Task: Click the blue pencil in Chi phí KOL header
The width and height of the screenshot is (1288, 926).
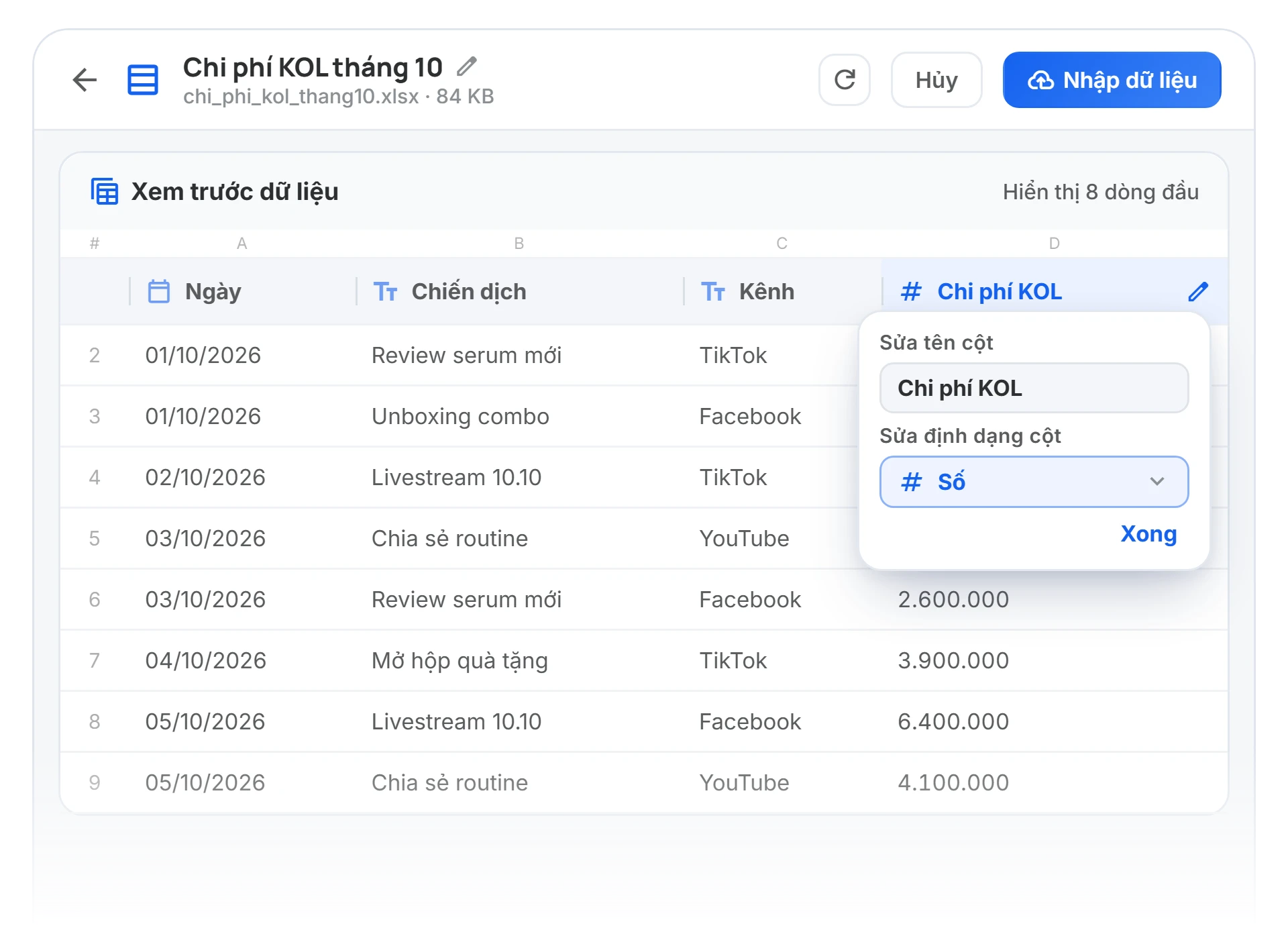Action: click(x=1198, y=291)
